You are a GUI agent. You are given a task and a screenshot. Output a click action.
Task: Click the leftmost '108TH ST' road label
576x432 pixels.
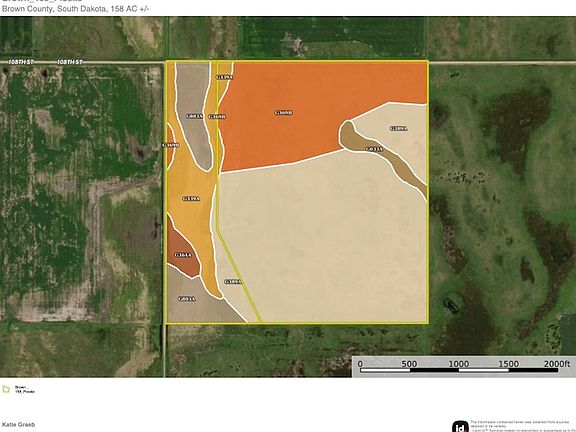(21, 62)
